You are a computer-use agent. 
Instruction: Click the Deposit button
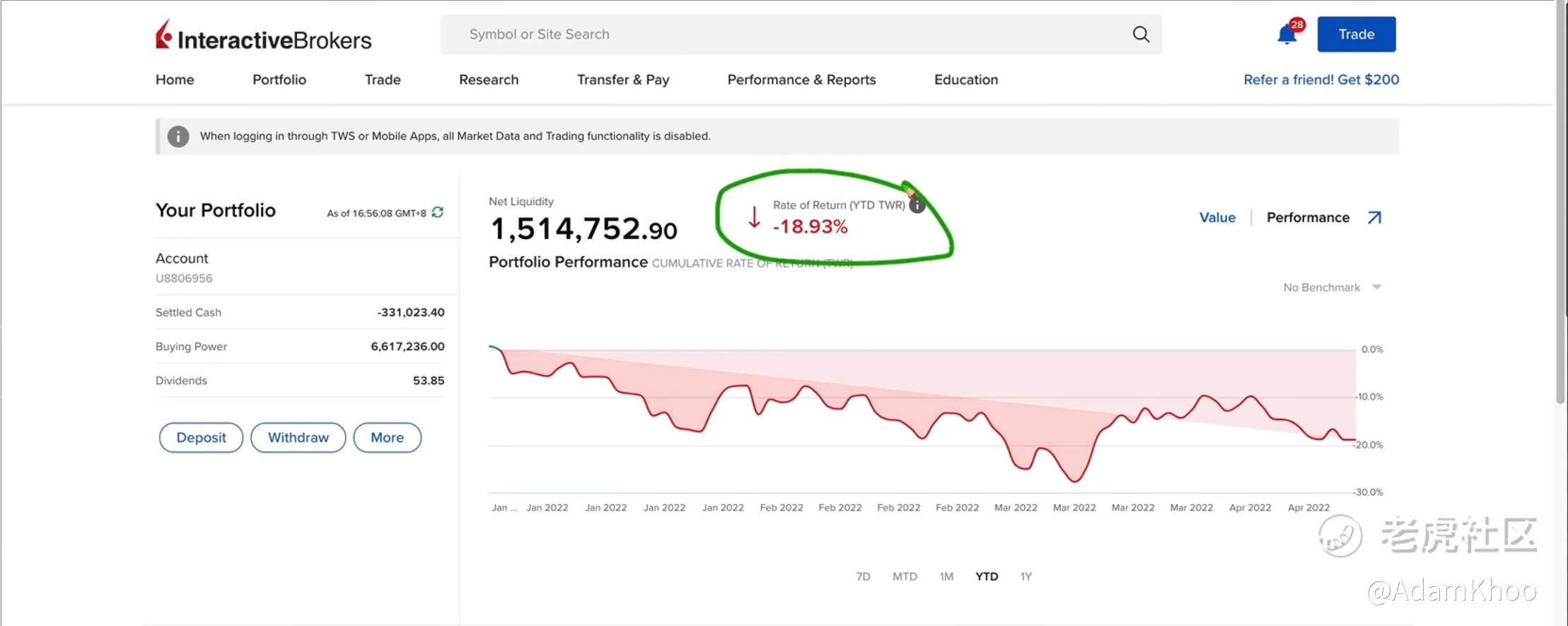(202, 438)
